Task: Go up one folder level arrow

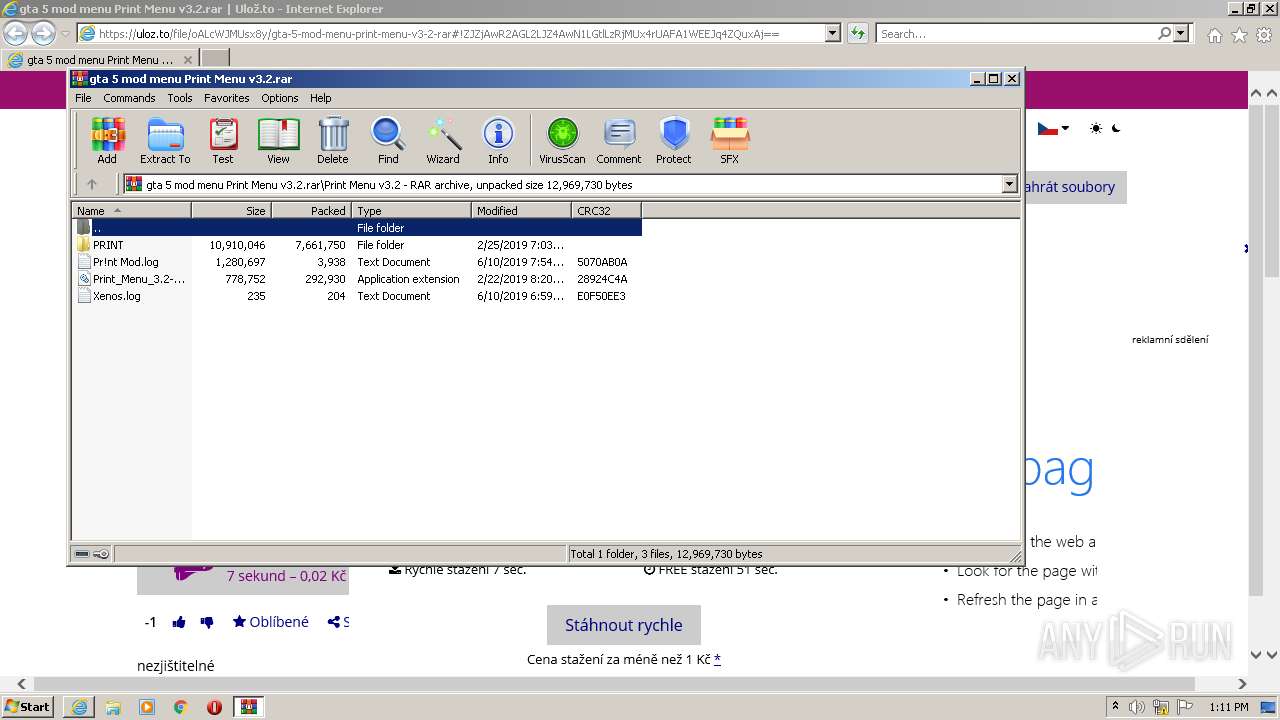Action: click(92, 184)
